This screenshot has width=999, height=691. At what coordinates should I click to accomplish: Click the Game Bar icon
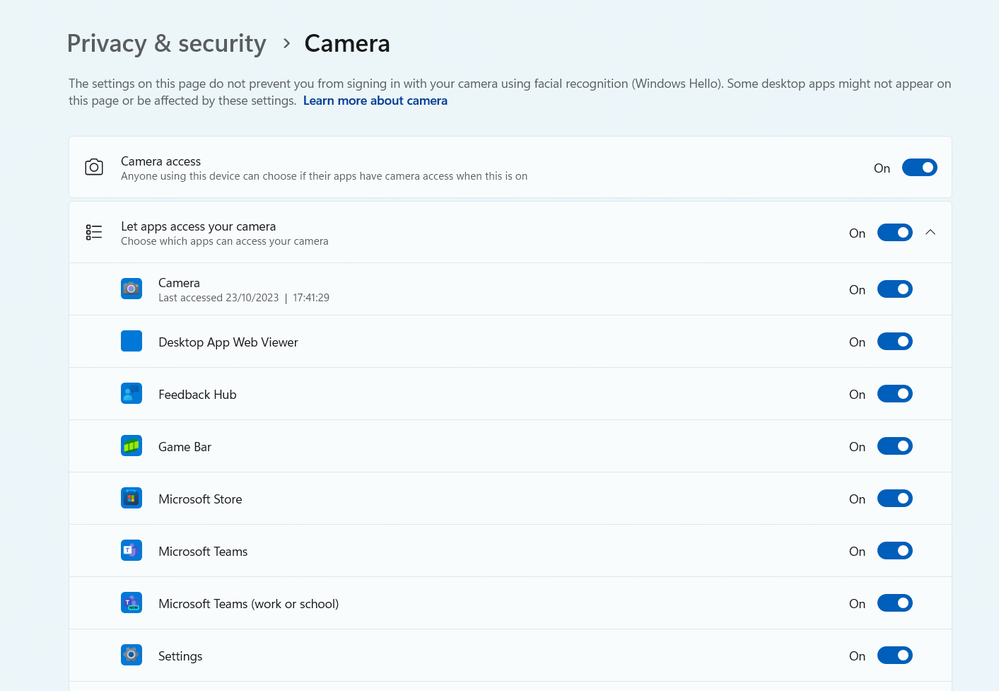(x=131, y=446)
